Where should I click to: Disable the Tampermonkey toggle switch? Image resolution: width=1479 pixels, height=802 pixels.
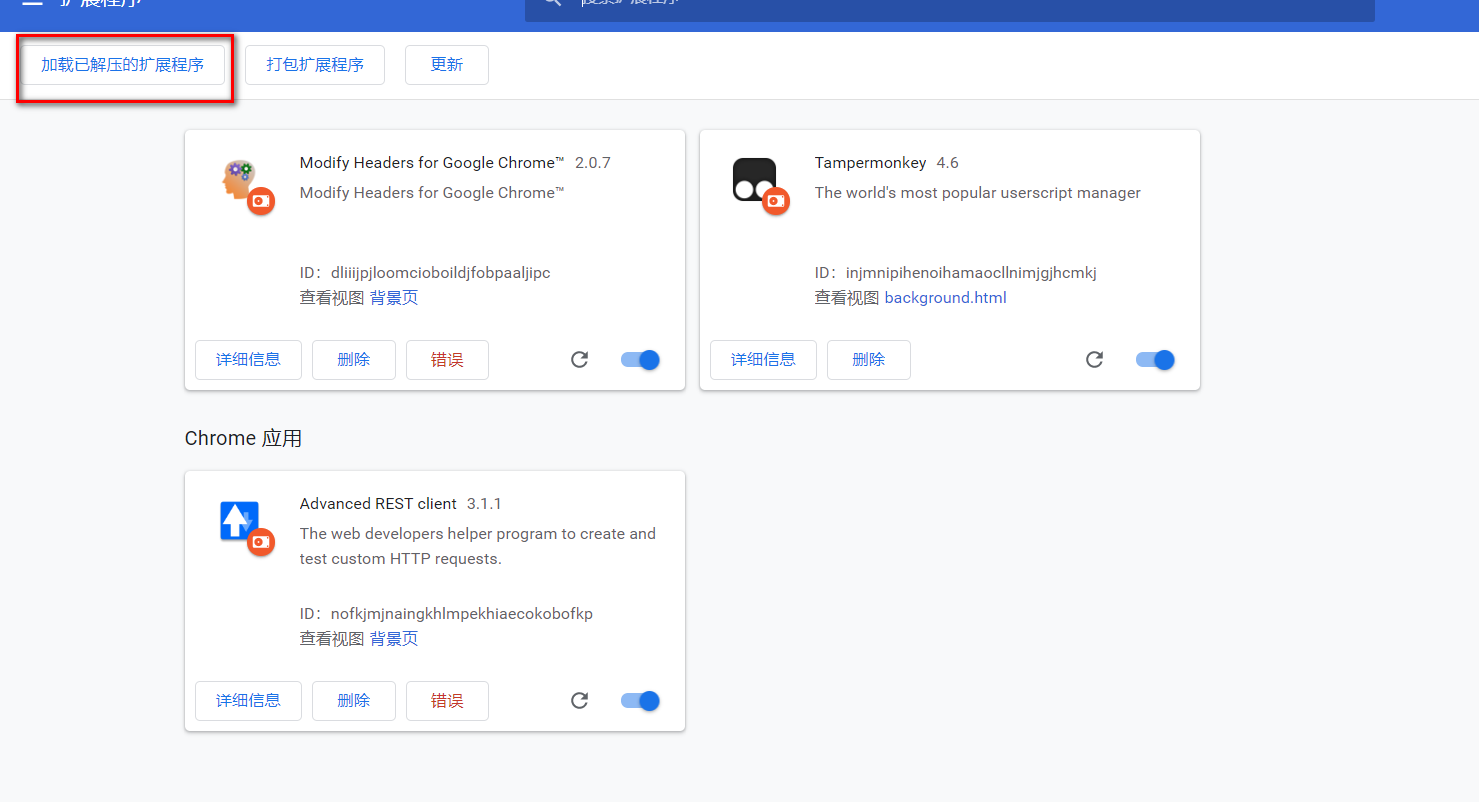click(1155, 360)
